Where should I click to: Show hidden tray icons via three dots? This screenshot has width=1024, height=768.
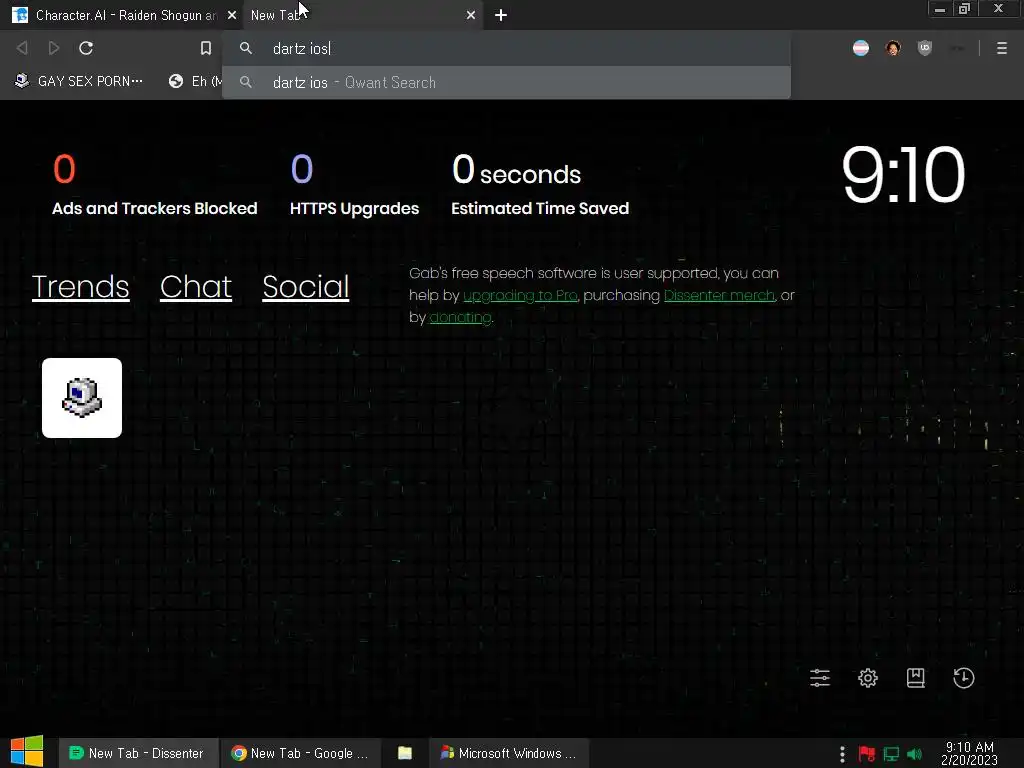842,754
